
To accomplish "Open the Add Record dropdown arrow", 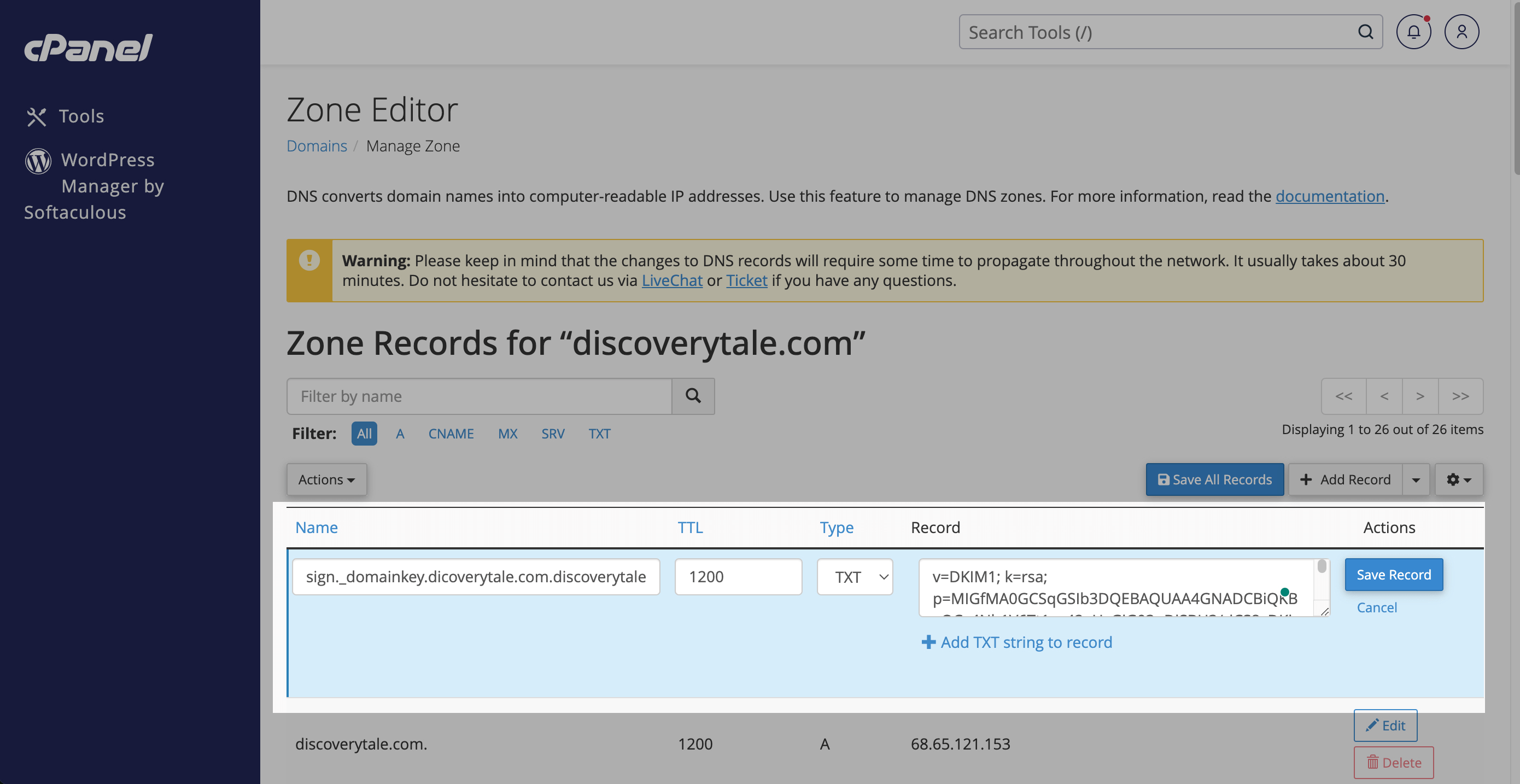I will point(1416,479).
